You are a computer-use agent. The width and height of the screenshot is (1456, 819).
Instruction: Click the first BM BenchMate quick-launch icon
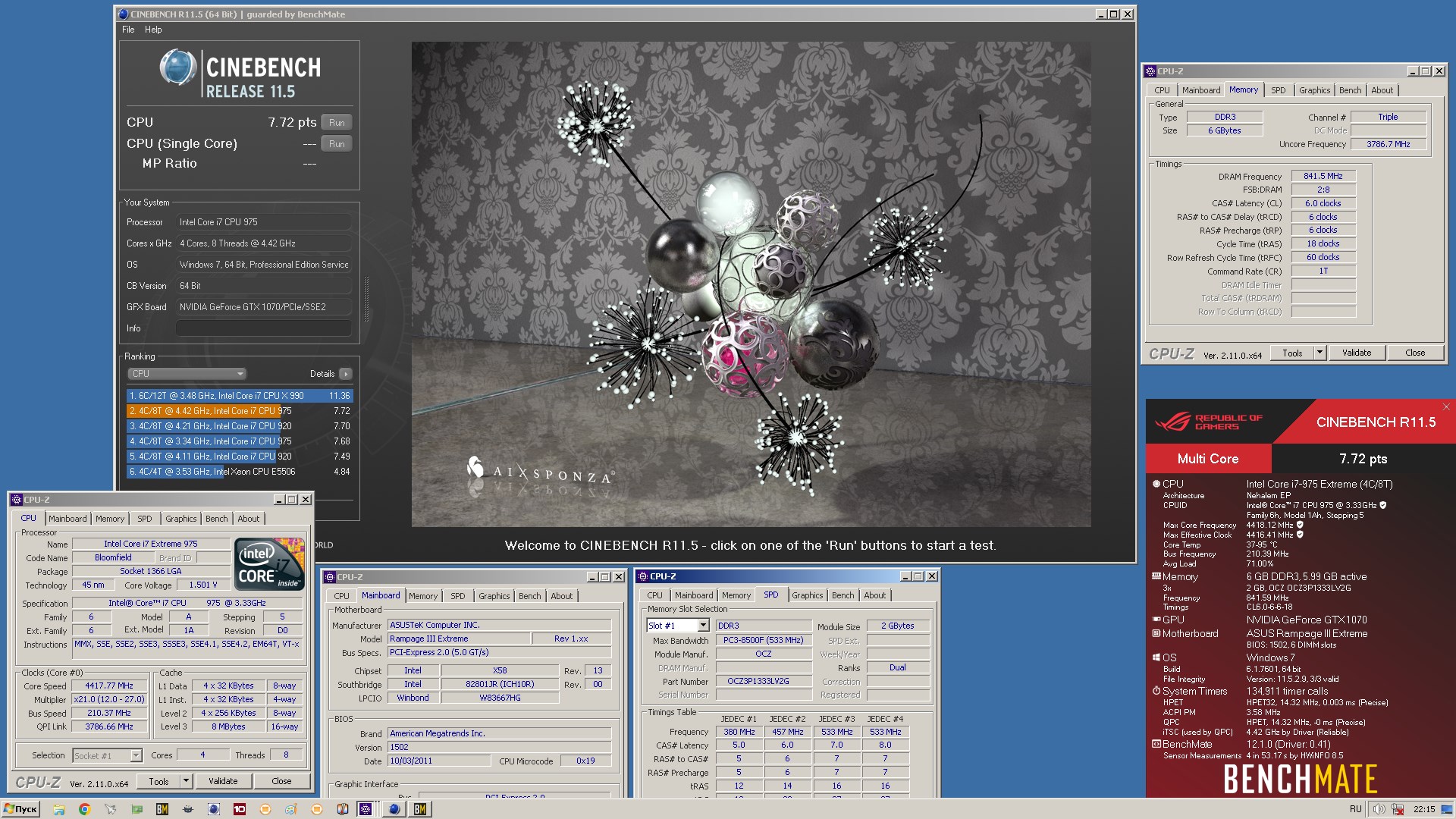(x=162, y=809)
